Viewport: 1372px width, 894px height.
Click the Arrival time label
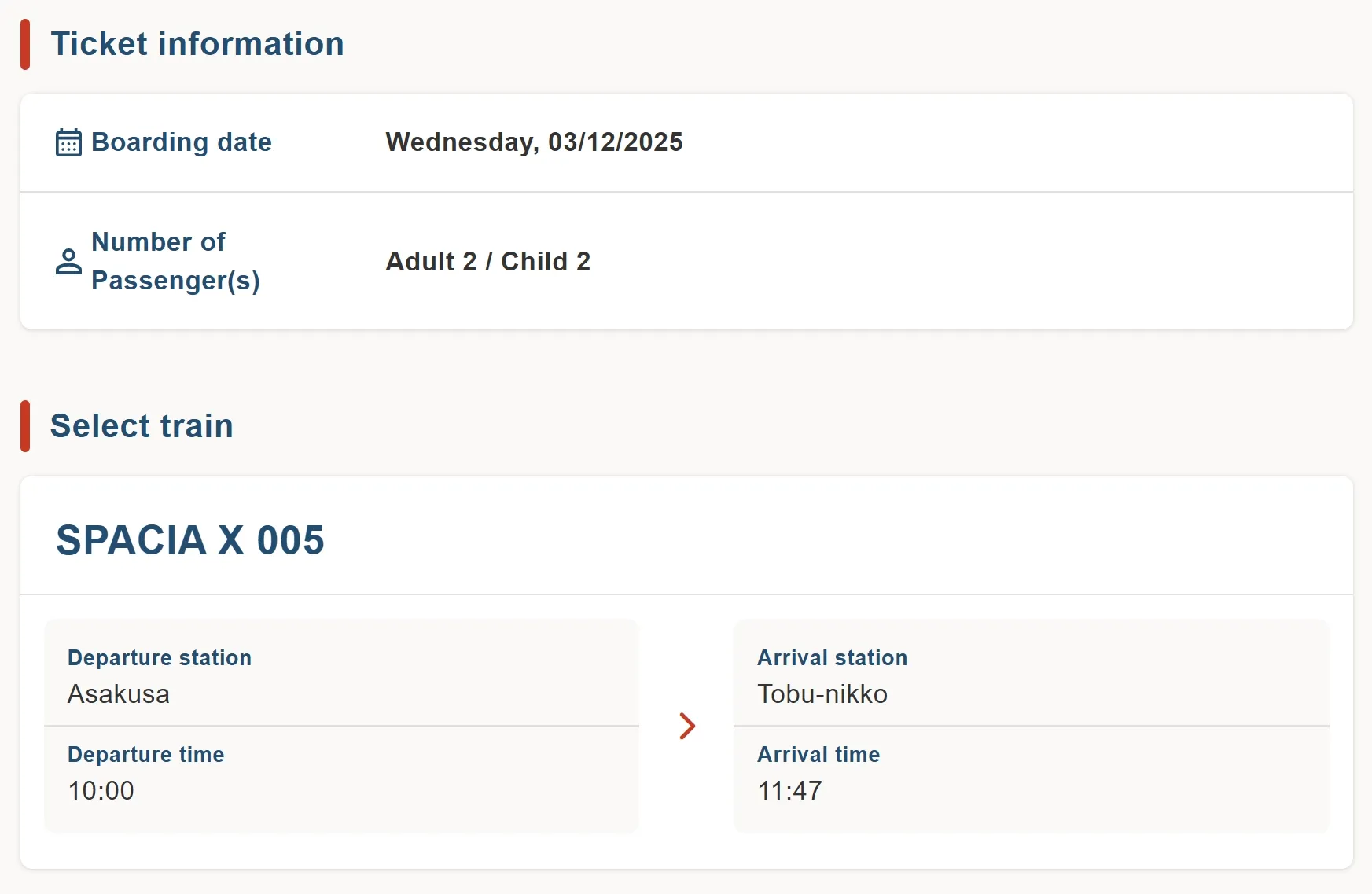[818, 754]
